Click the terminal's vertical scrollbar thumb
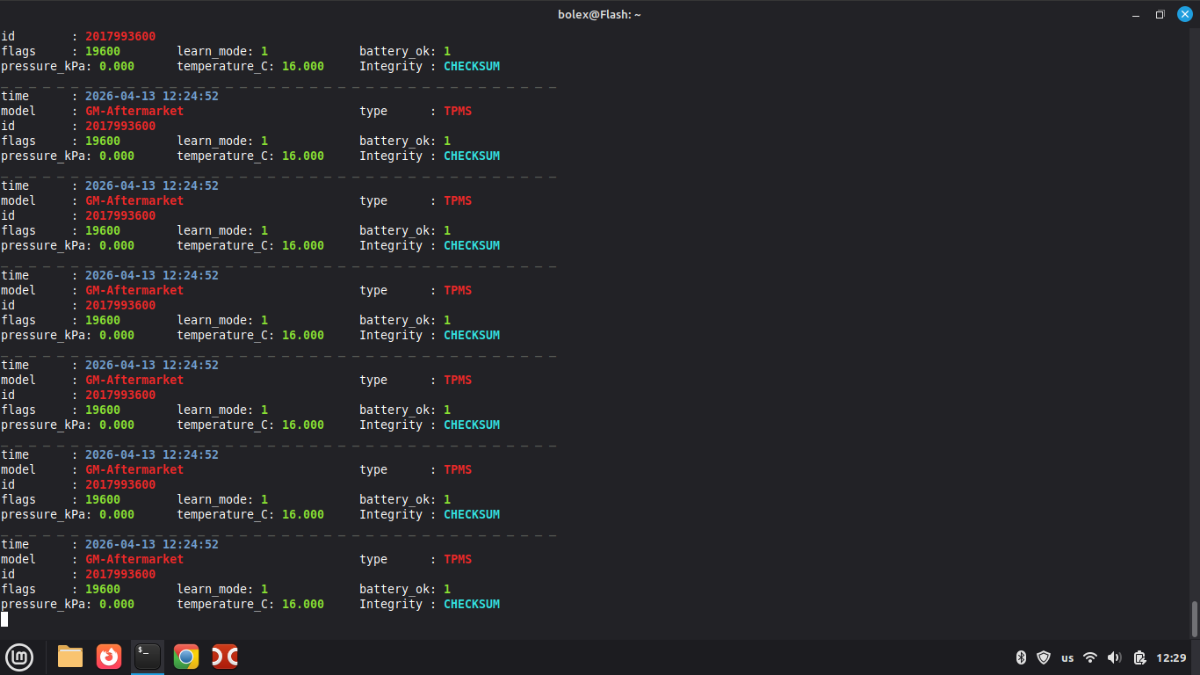 (1194, 618)
